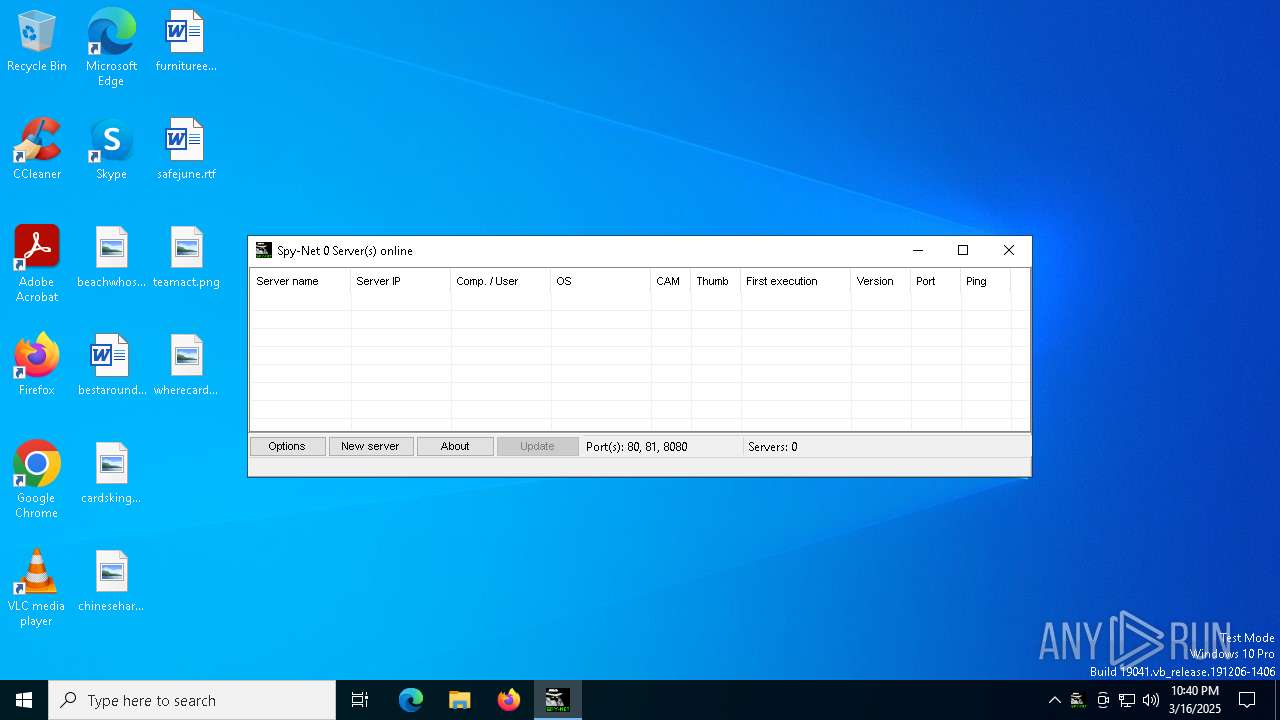1280x720 pixels.
Task: Click the Version column header
Action: 880,281
